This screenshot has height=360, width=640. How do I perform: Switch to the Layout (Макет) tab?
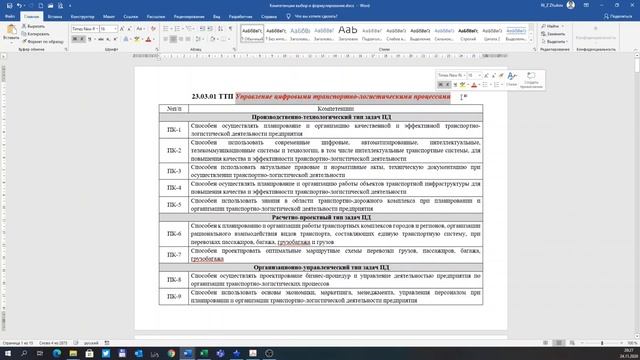click(109, 17)
